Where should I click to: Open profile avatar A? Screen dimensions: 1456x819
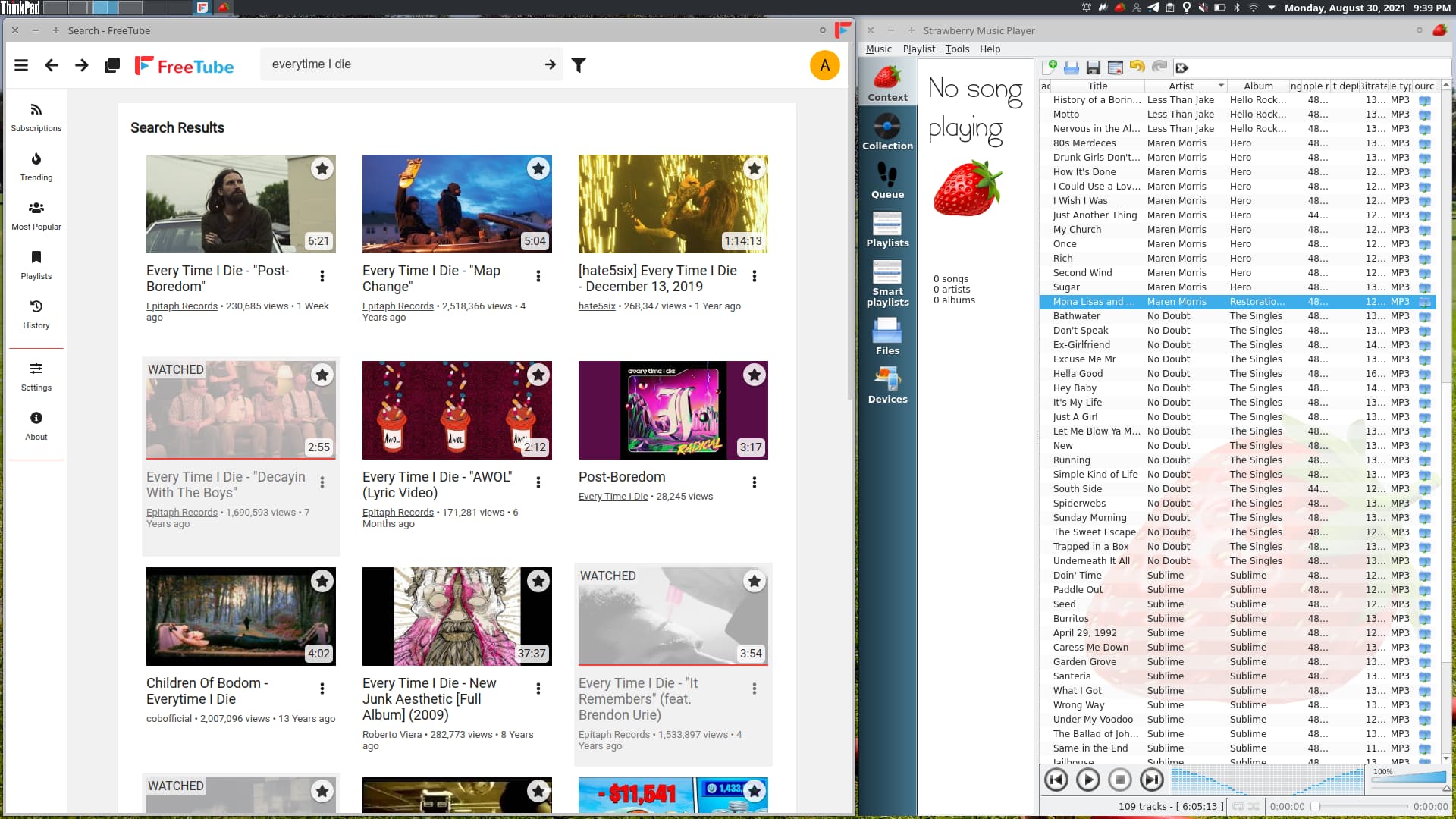point(824,65)
